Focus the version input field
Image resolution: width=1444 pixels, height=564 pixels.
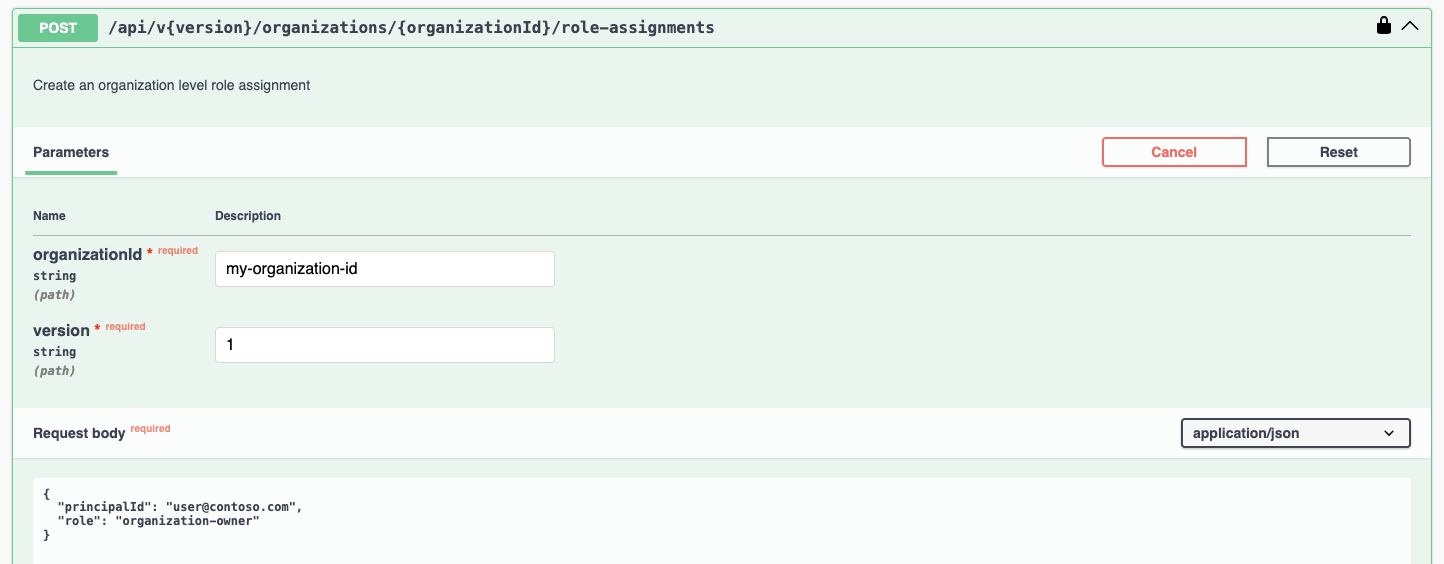click(384, 345)
